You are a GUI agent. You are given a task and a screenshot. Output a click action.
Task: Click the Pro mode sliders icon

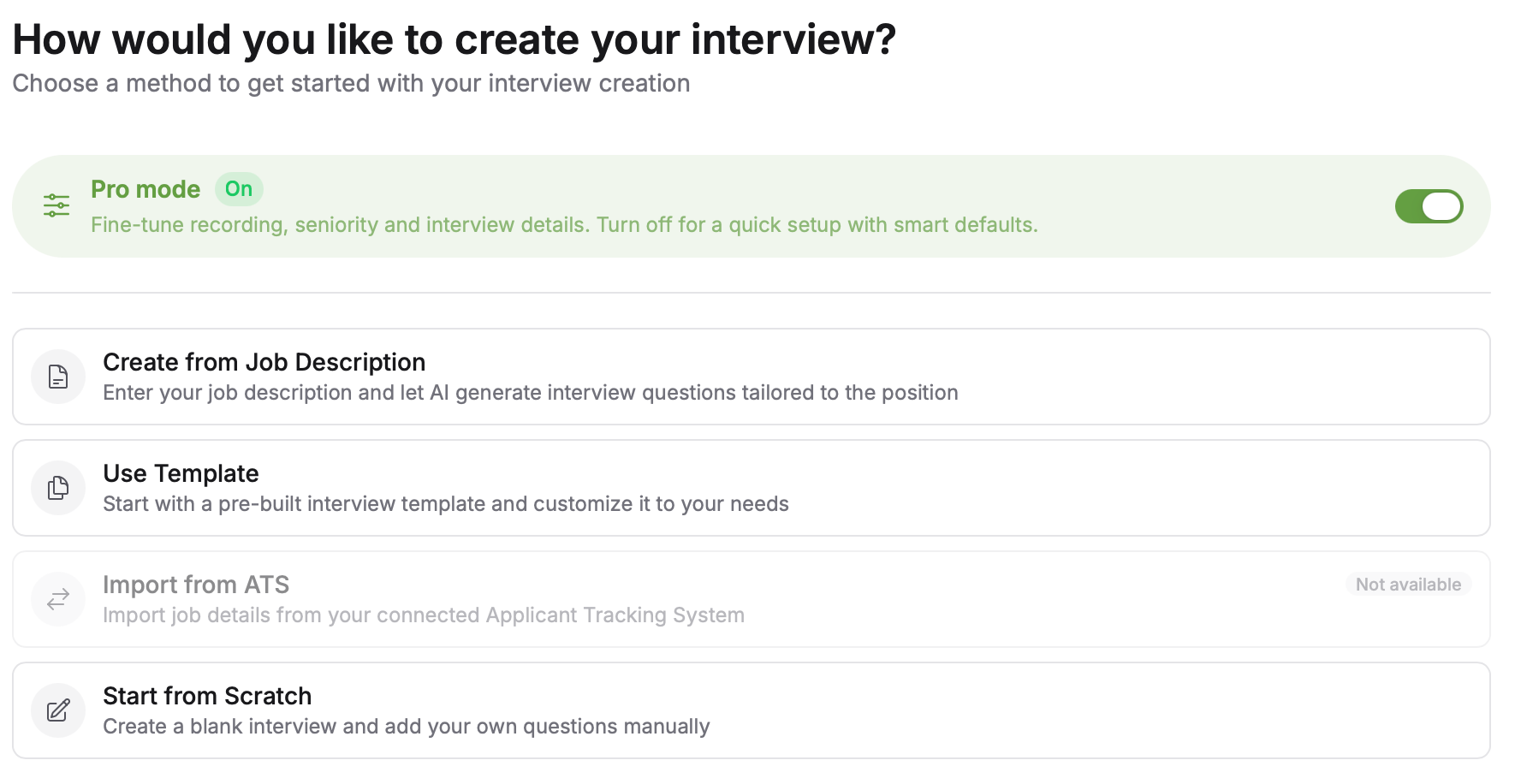[56, 205]
